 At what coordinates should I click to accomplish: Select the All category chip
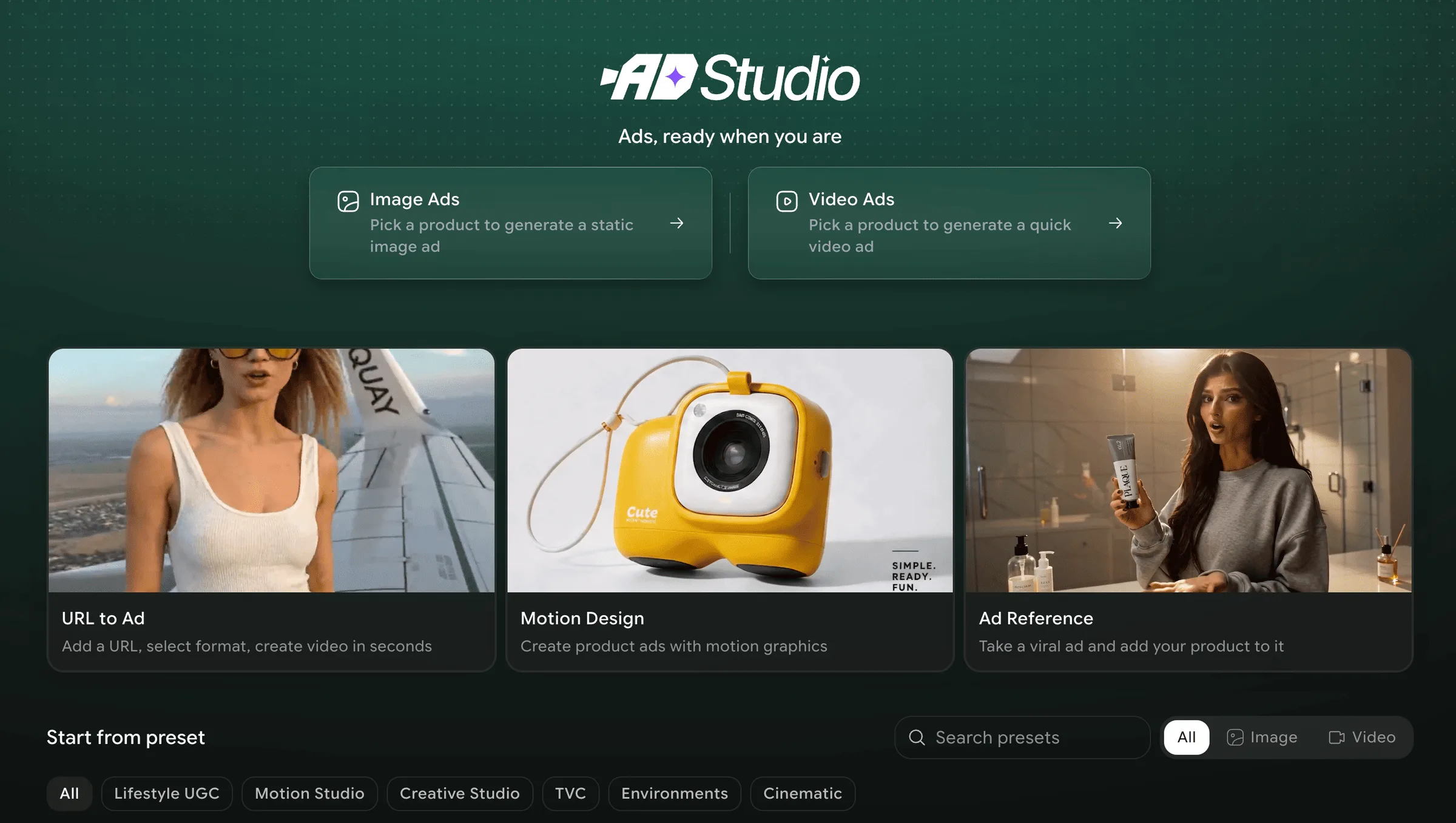pyautogui.click(x=69, y=793)
